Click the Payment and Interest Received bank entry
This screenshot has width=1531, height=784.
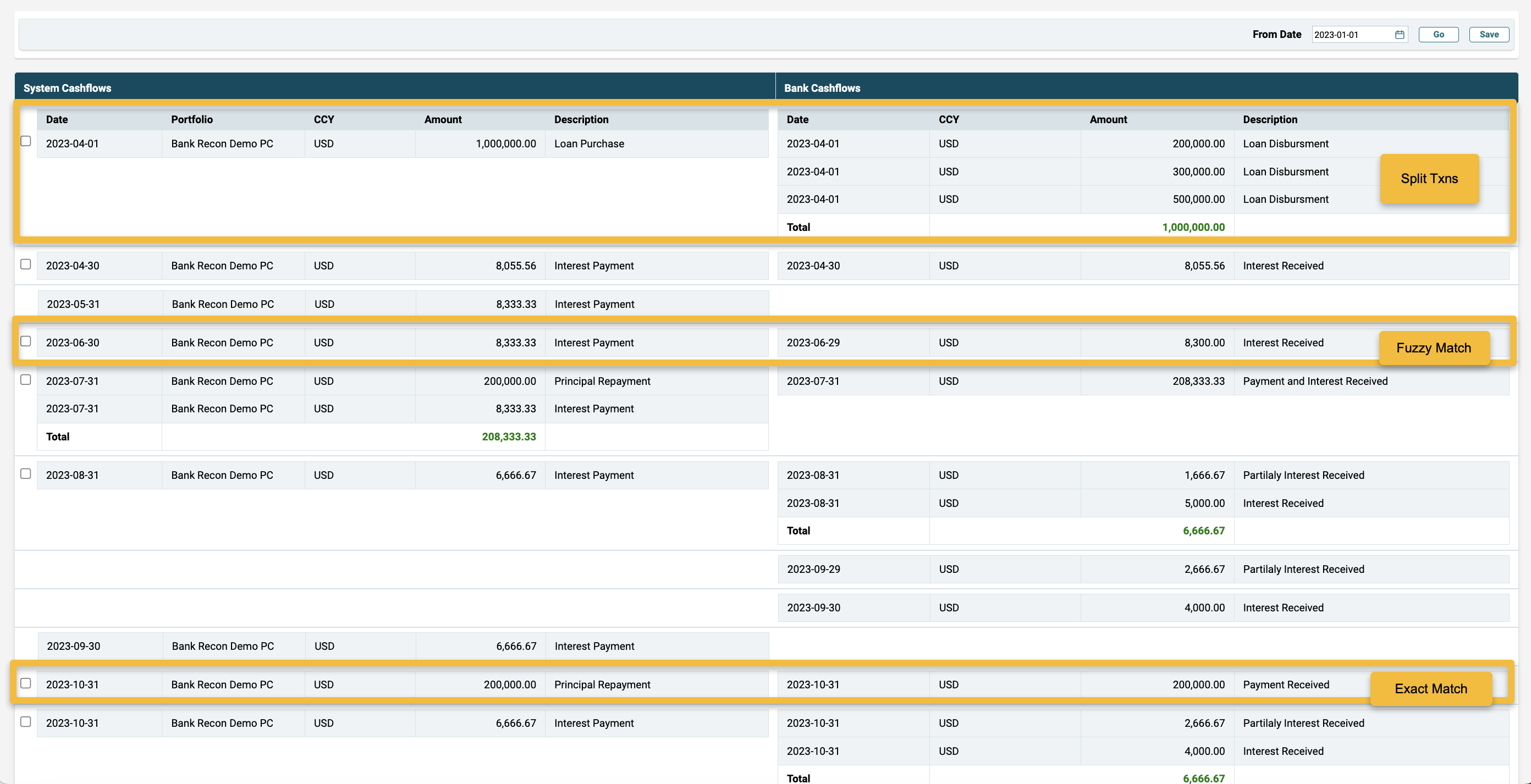pos(1315,381)
